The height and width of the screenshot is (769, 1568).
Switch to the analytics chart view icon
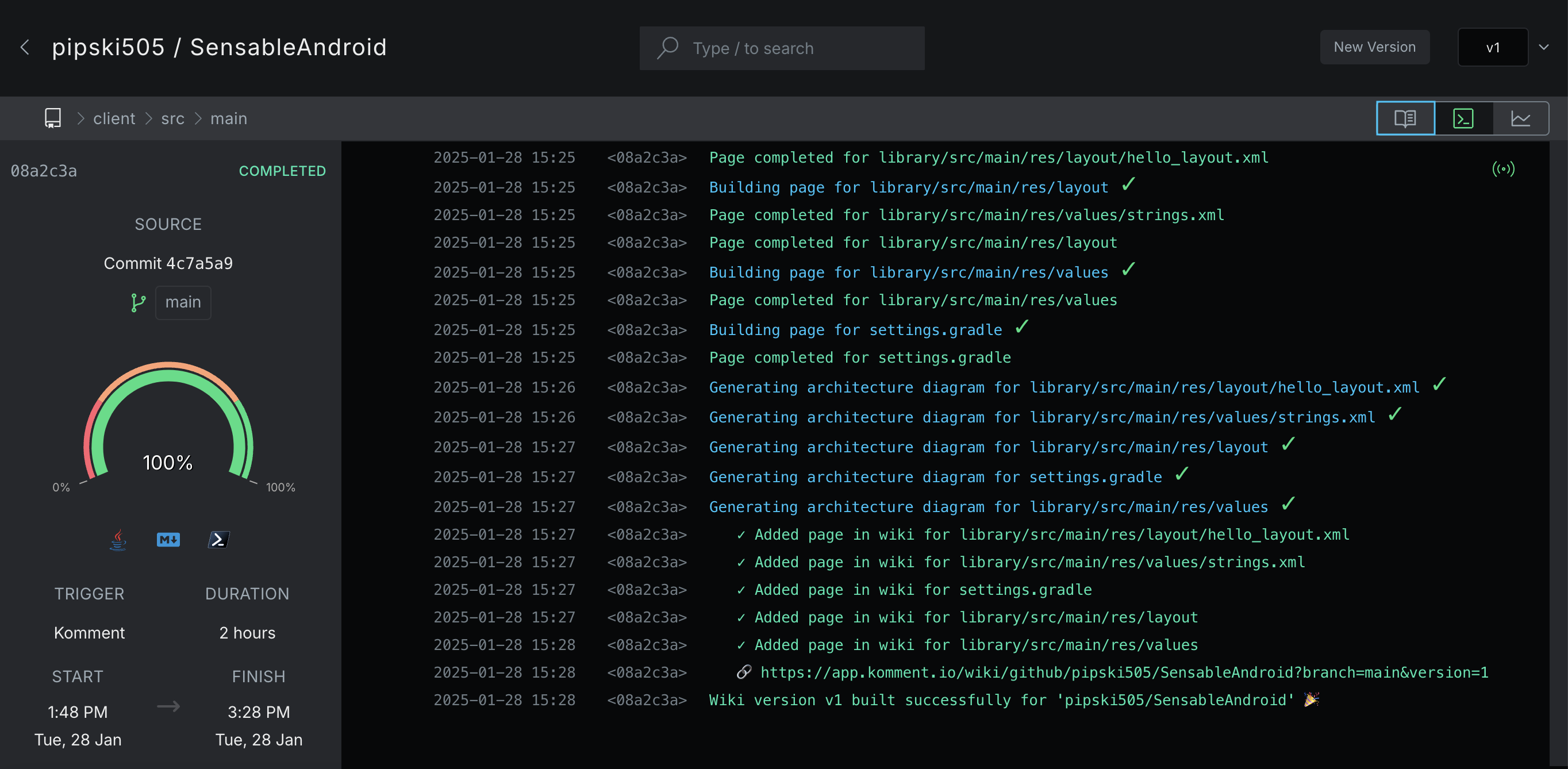pos(1520,118)
